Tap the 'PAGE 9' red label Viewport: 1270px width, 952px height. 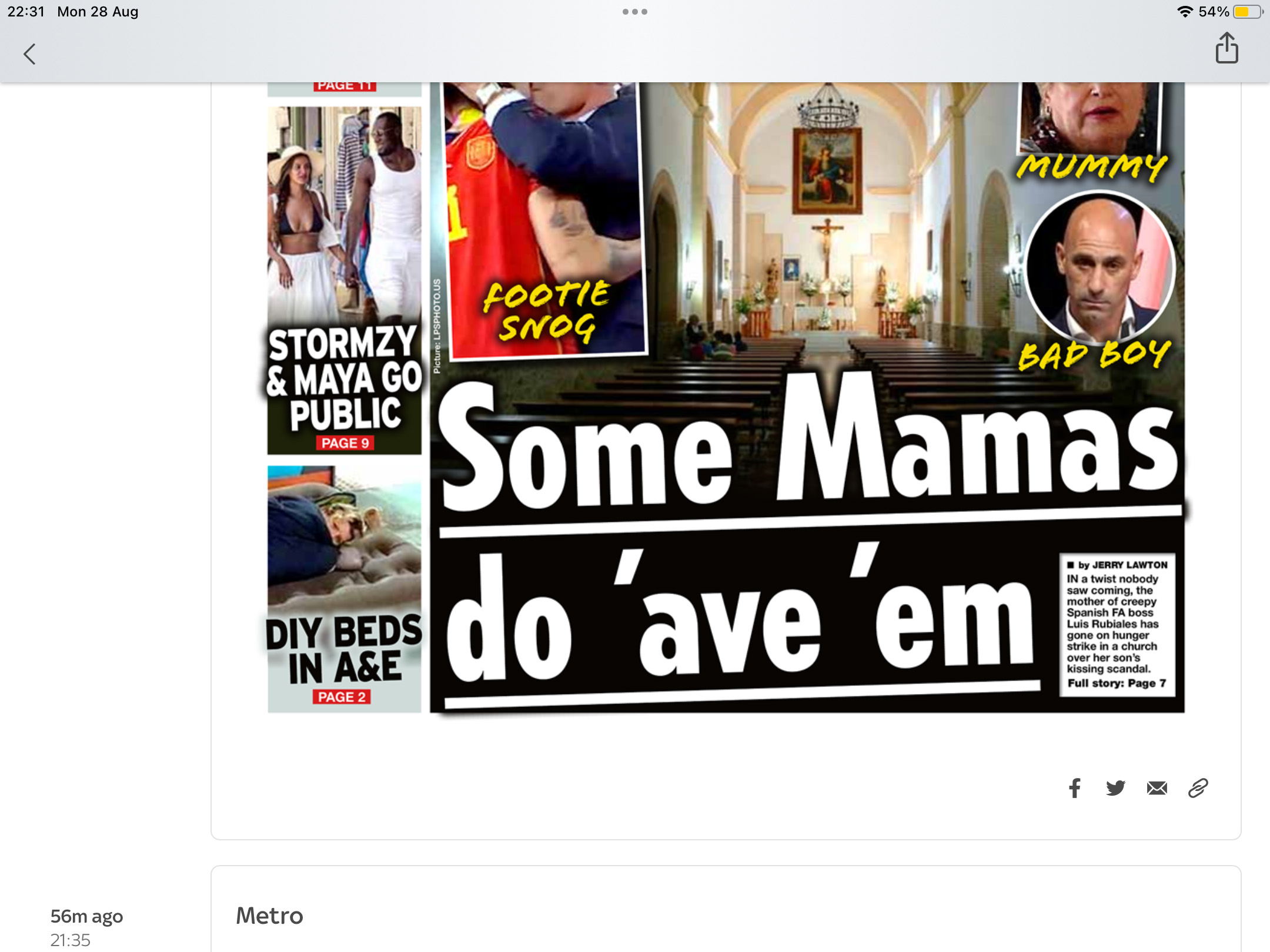[x=345, y=443]
